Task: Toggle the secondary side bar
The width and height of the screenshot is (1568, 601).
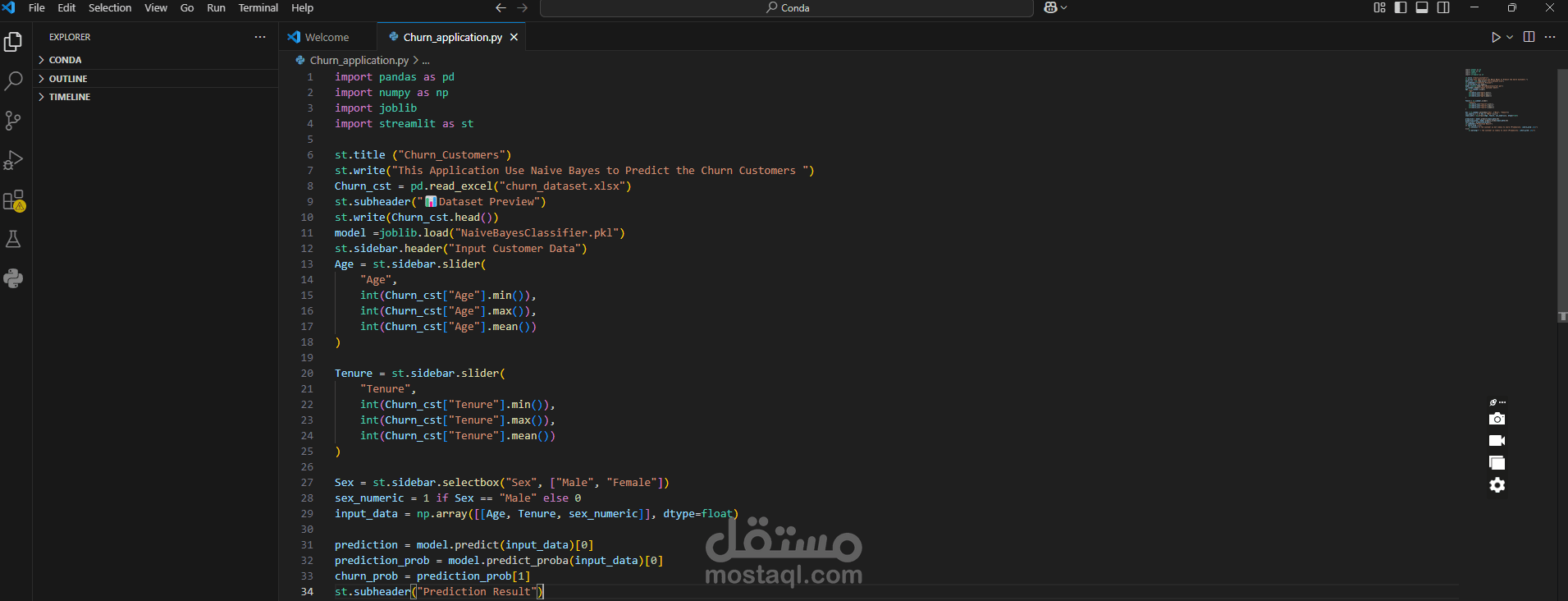Action: pos(1443,7)
